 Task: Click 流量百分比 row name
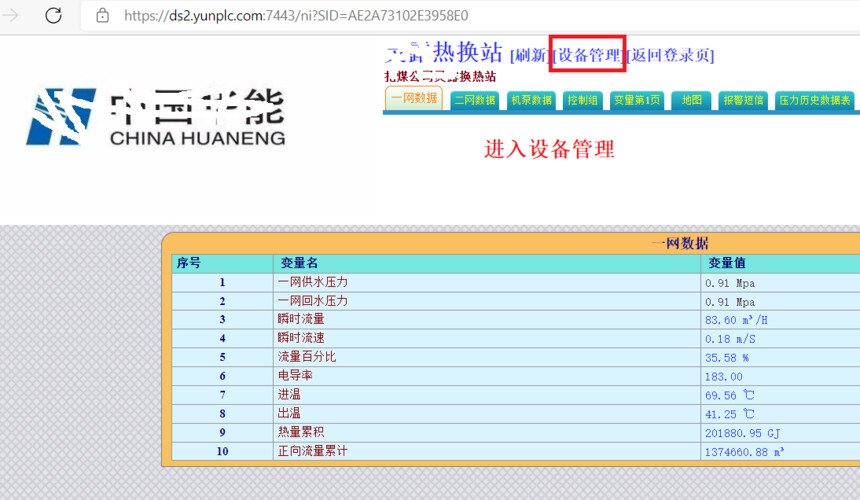pyautogui.click(x=307, y=357)
